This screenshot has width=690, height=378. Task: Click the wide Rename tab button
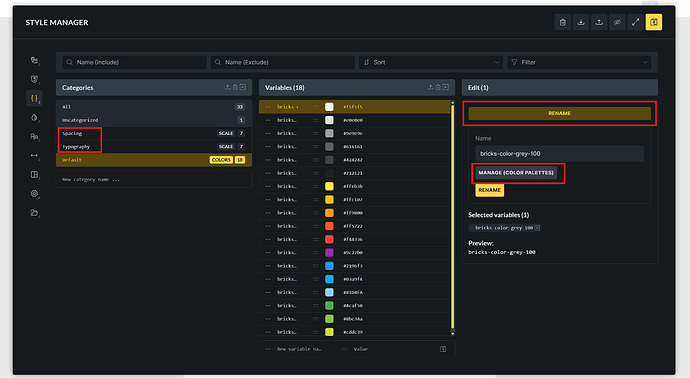pos(559,114)
